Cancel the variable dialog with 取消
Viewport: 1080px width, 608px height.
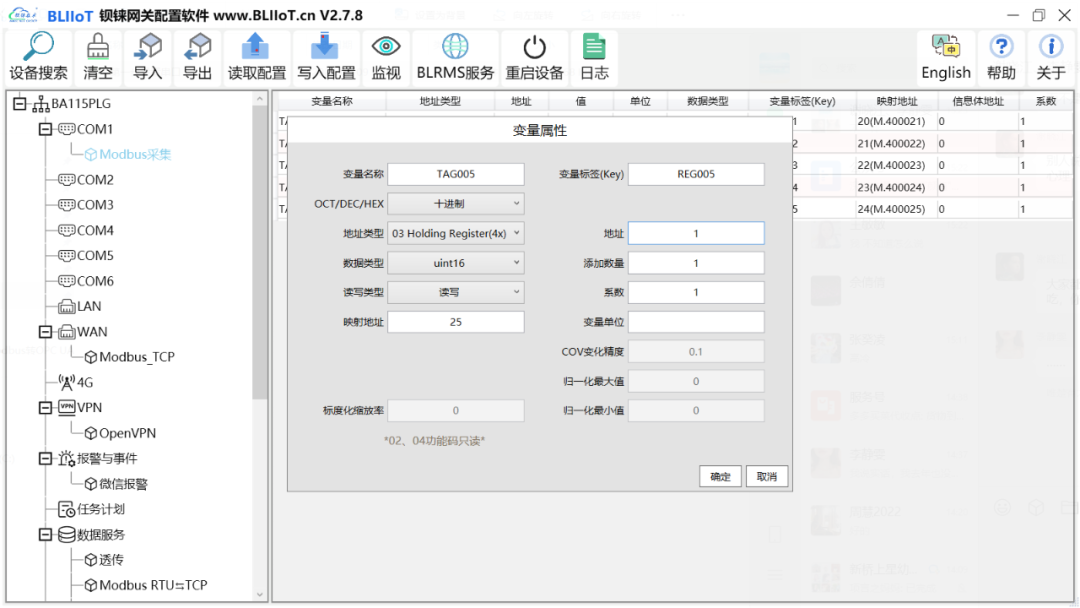pos(766,476)
